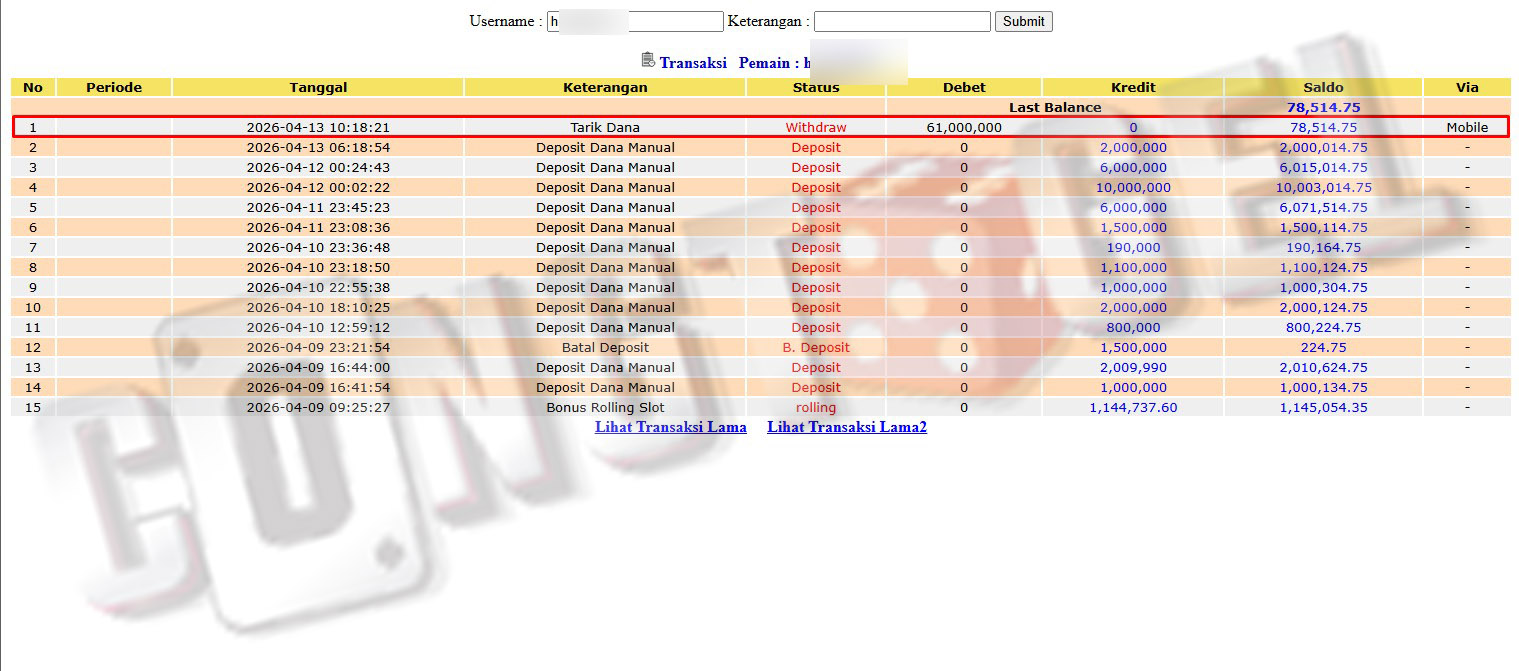Focus the Keterangan text field
1519x671 pixels.
(x=901, y=21)
